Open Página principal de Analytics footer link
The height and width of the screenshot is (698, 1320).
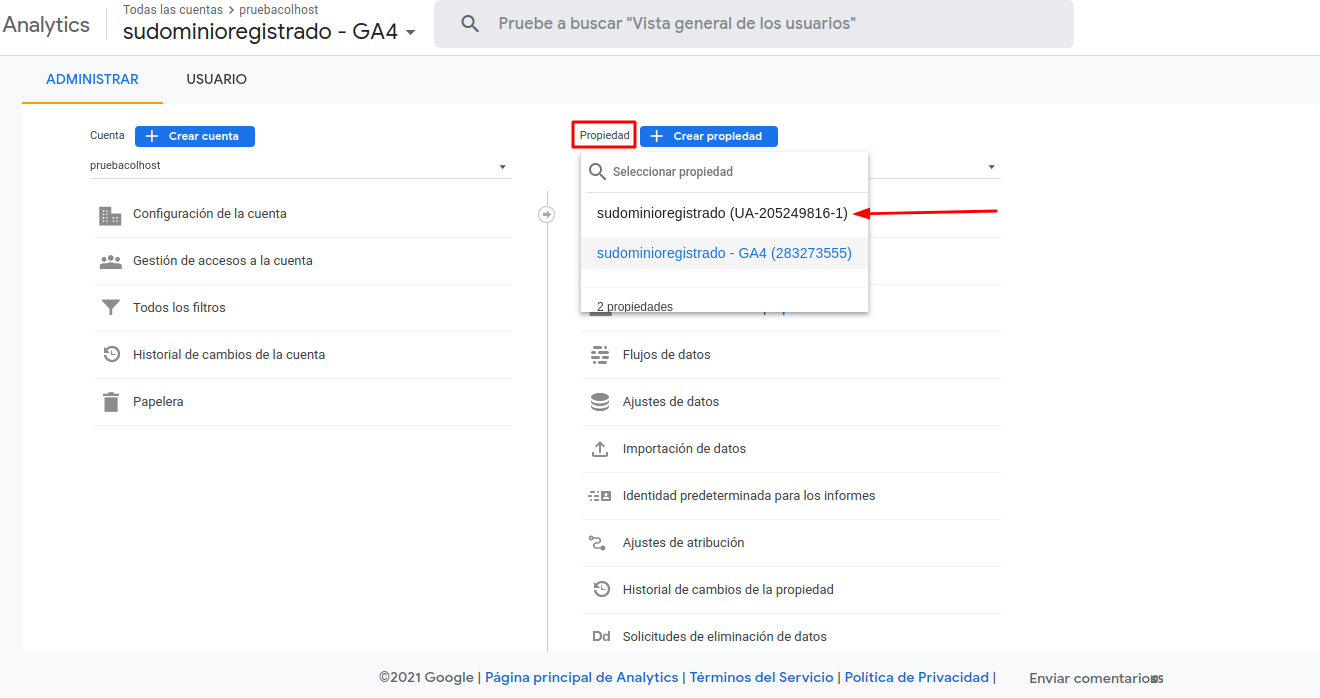(582, 677)
